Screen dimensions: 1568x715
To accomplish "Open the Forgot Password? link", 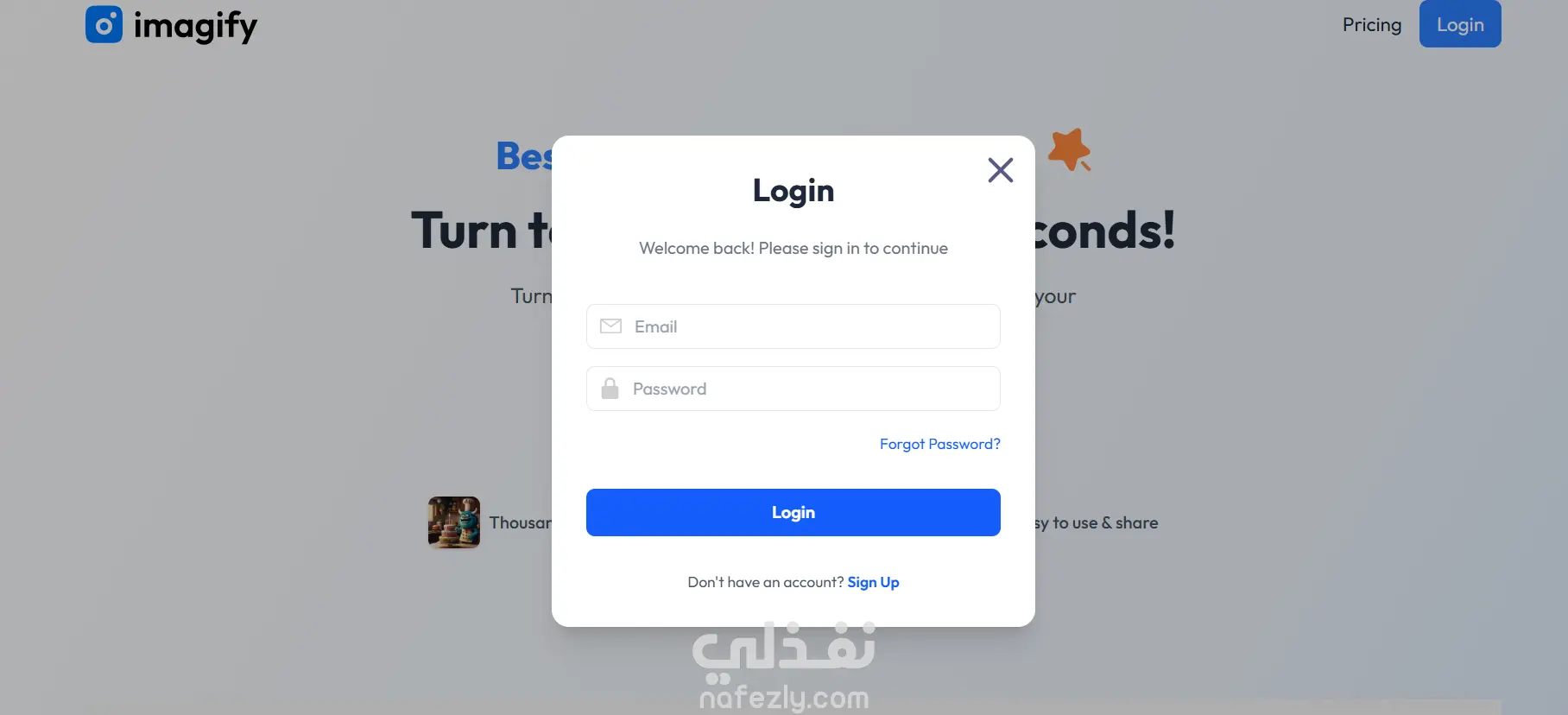I will click(939, 444).
